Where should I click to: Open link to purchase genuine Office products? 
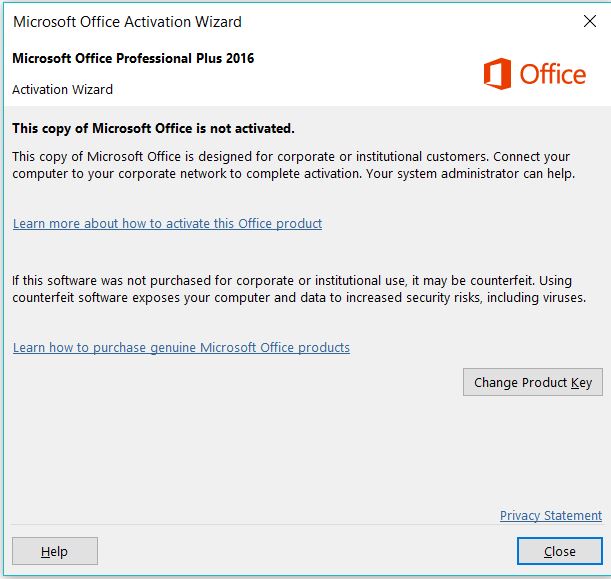(x=181, y=348)
